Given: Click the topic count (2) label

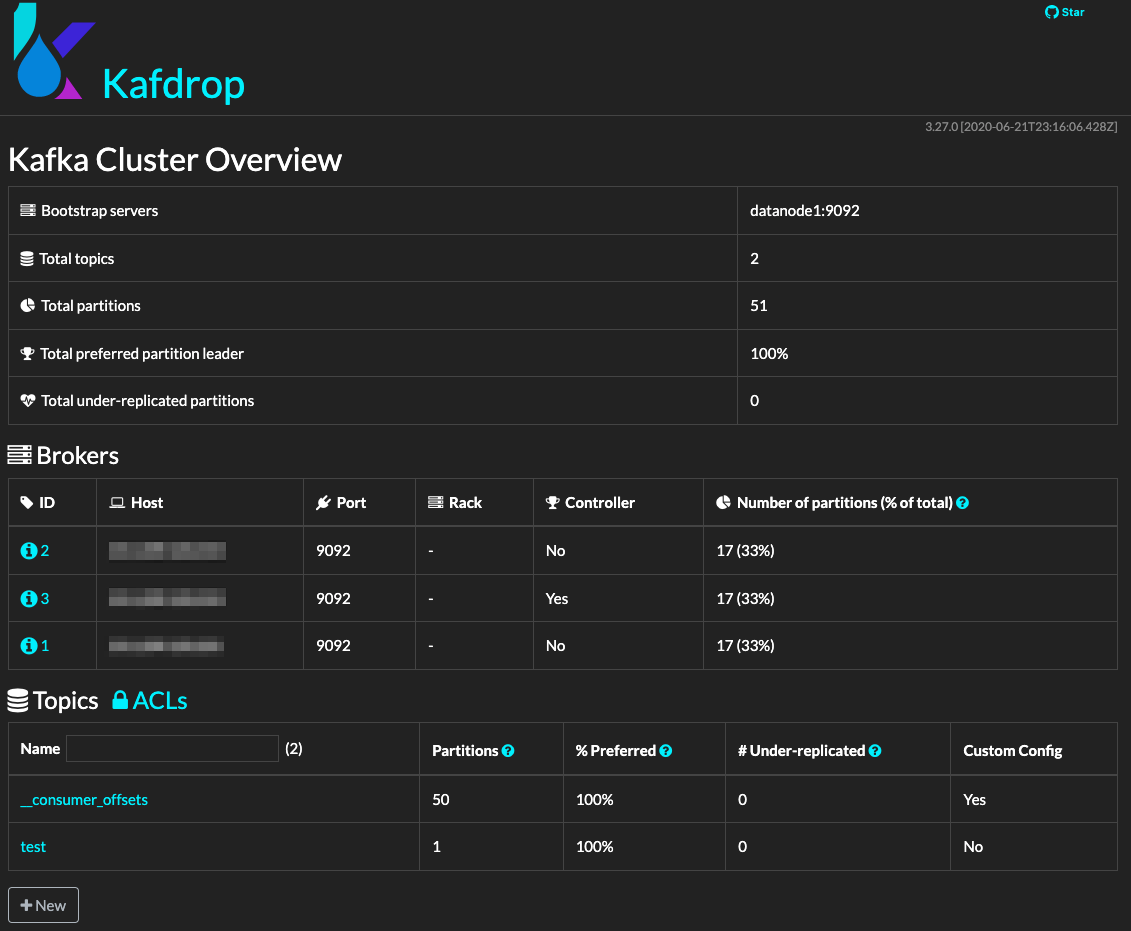Looking at the screenshot, I should pos(294,749).
